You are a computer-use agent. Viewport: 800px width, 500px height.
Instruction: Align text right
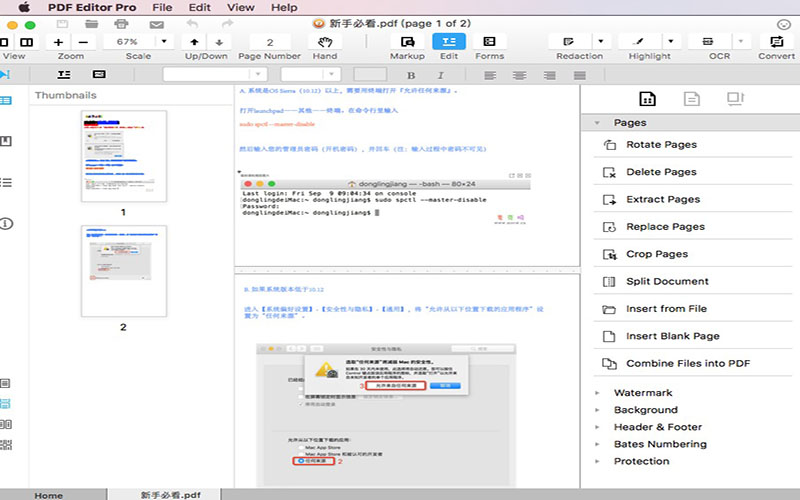click(549, 76)
